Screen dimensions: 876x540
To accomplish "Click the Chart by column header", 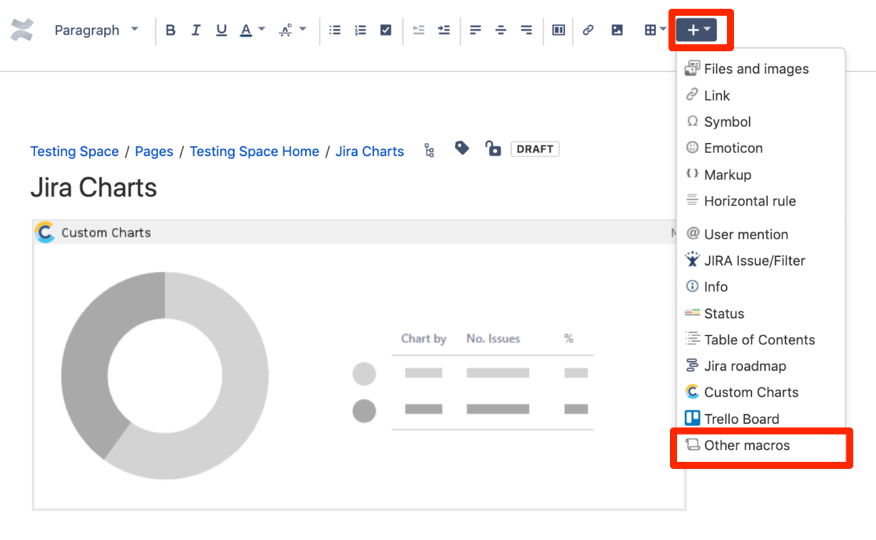I will point(423,338).
